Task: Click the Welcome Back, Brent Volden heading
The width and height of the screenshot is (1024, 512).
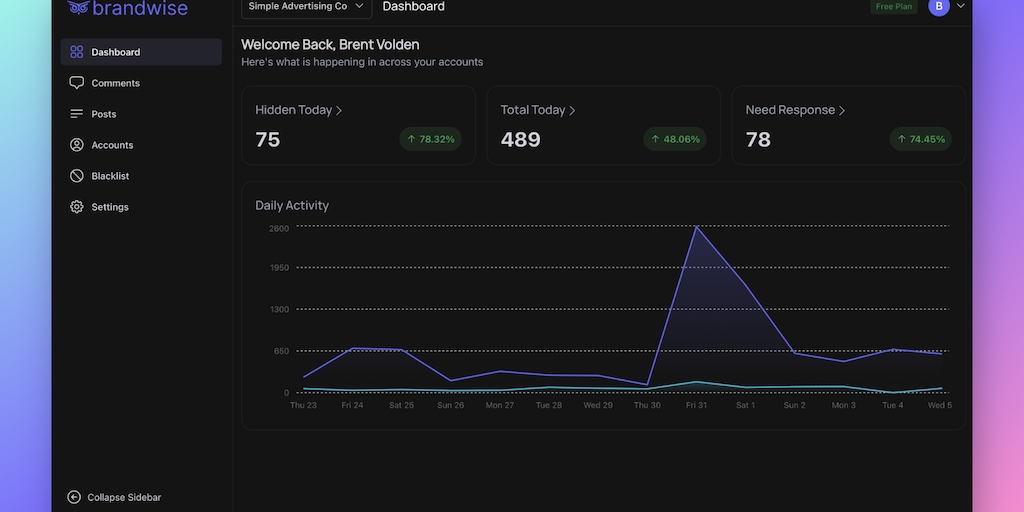Action: 330,44
